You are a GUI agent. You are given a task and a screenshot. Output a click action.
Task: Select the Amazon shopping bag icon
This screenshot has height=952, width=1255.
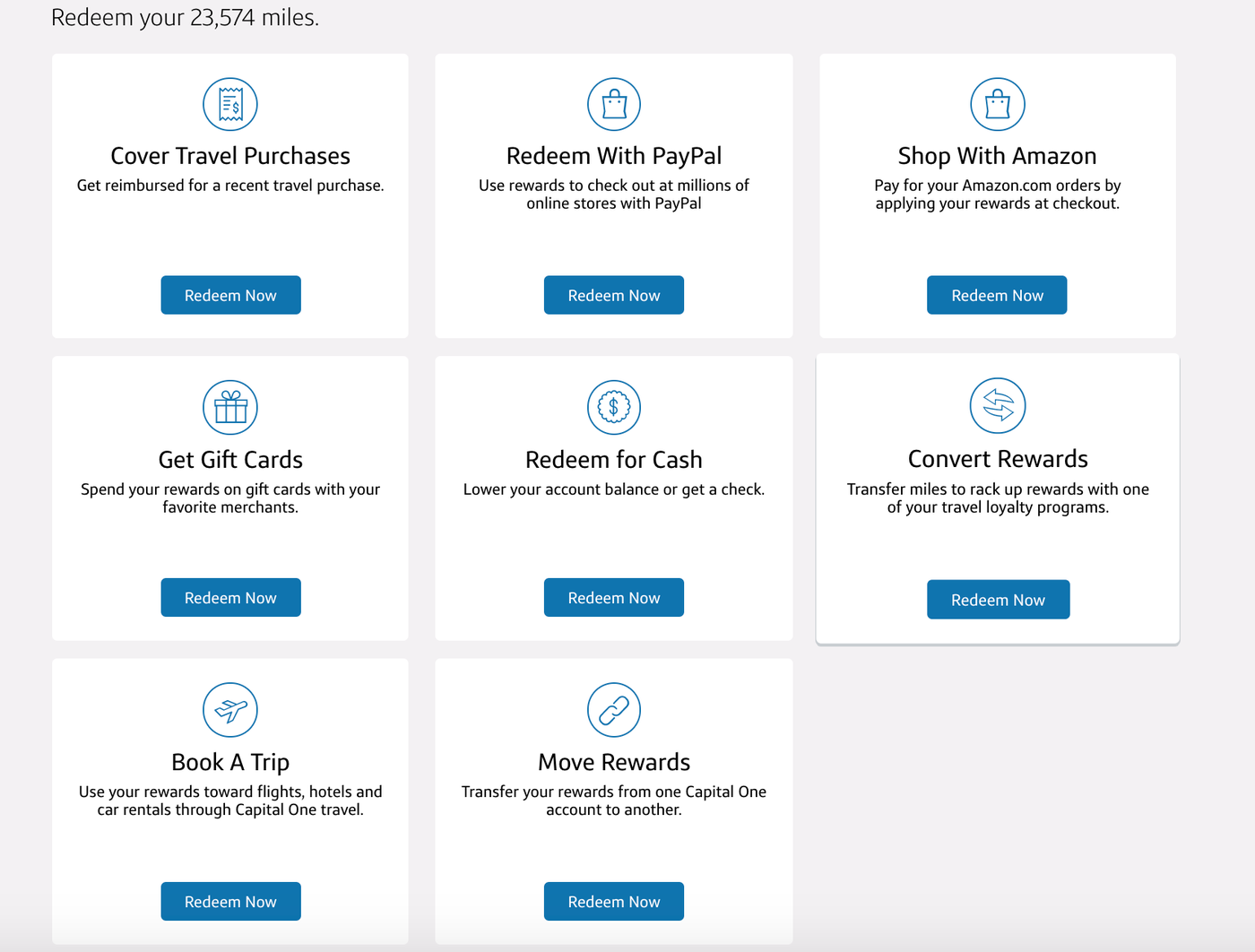coord(997,103)
